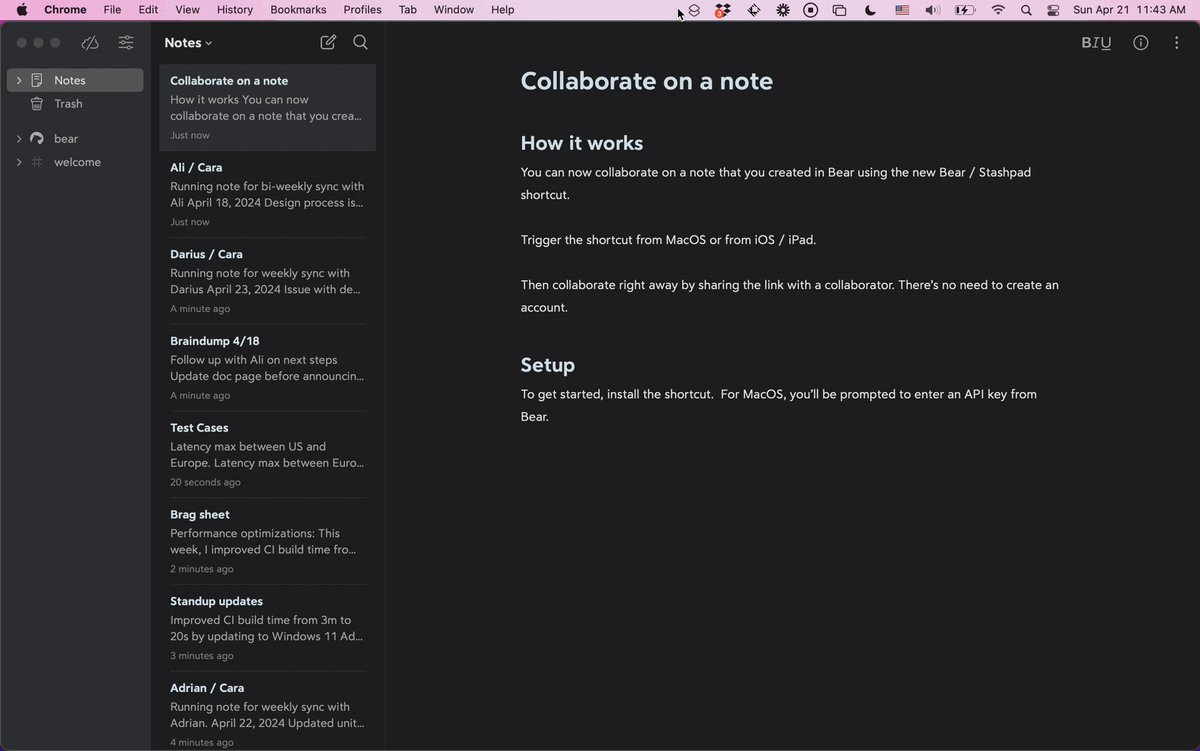Image resolution: width=1200 pixels, height=751 pixels.
Task: Open the Profiles menu
Action: (362, 10)
